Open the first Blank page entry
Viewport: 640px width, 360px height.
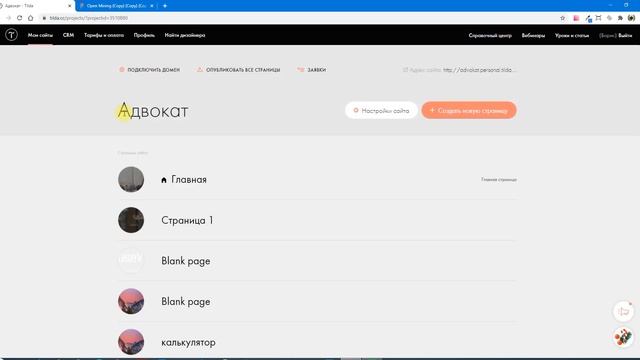(186, 261)
